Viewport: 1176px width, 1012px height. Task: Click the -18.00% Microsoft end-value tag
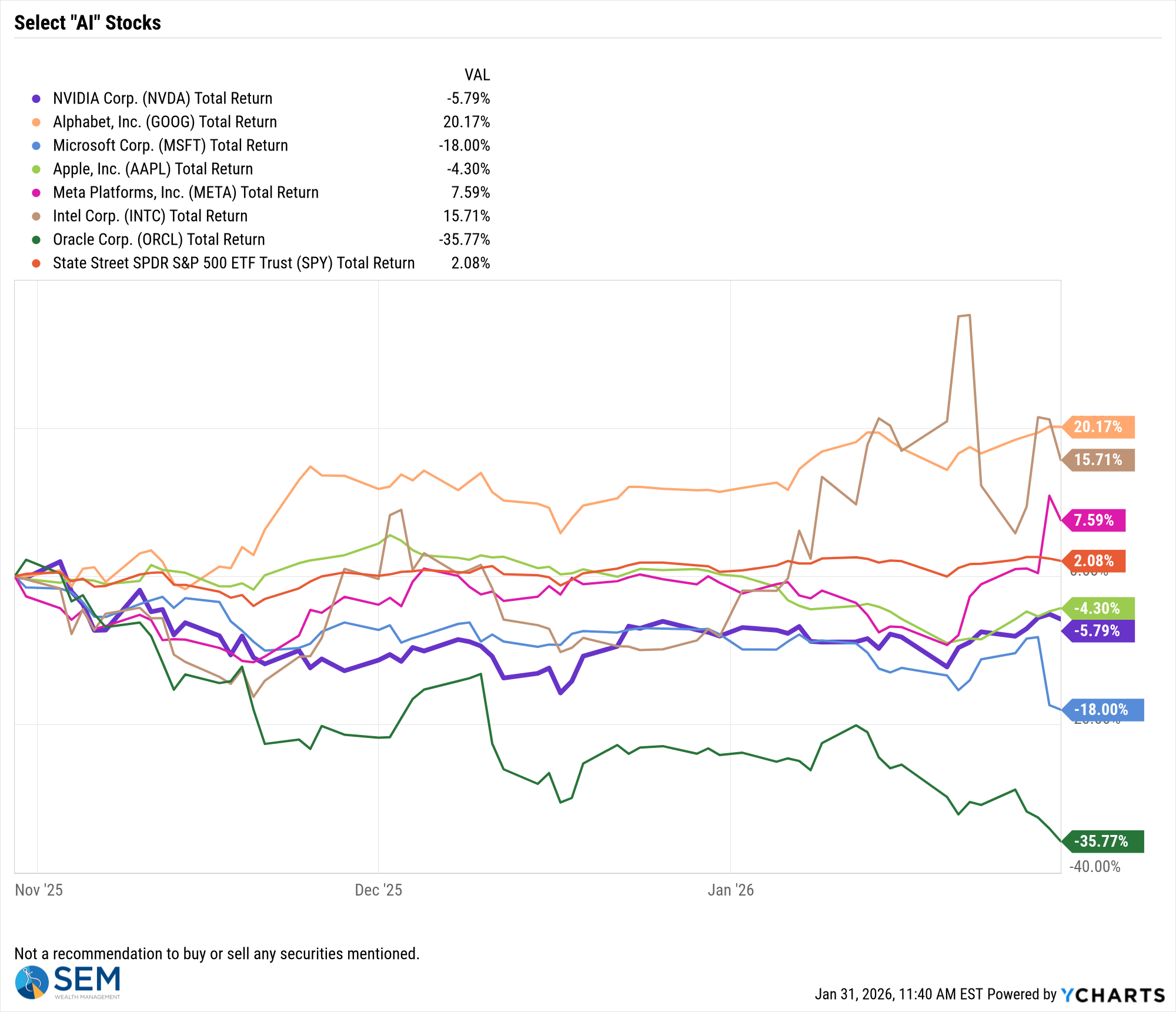click(x=1102, y=710)
